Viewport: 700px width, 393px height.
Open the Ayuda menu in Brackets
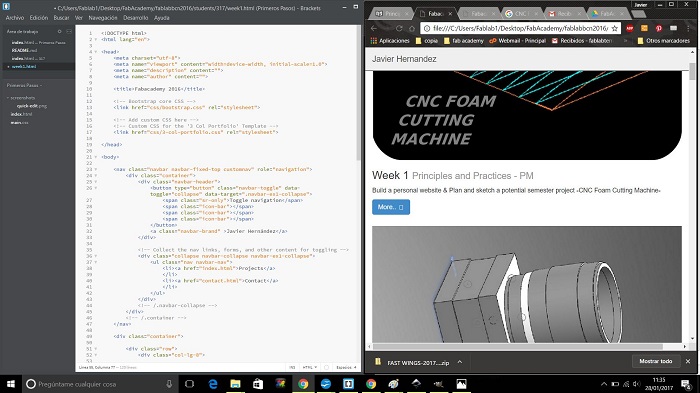pos(162,18)
